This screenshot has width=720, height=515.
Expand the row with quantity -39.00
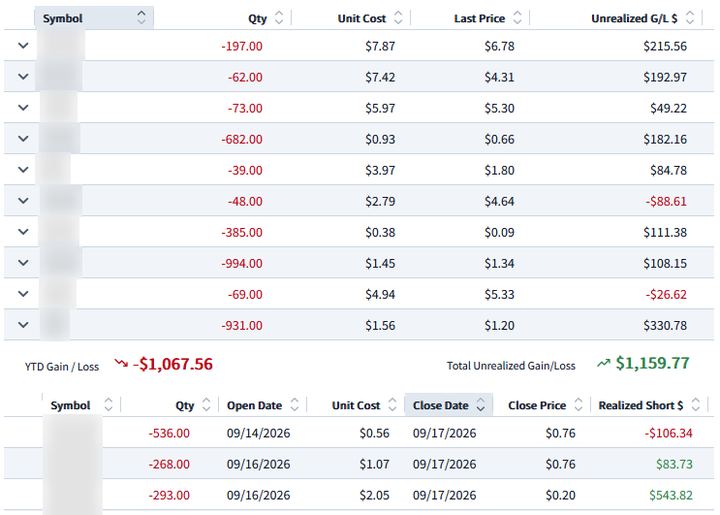click(x=23, y=170)
